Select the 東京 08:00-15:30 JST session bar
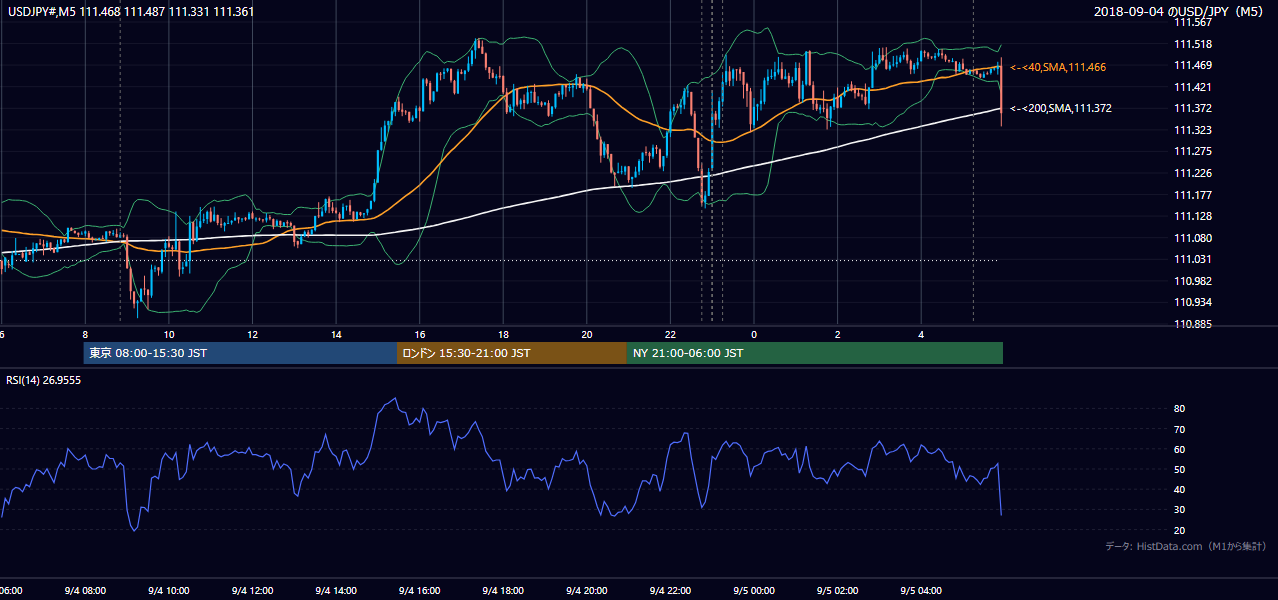The height and width of the screenshot is (600, 1278). (240, 353)
